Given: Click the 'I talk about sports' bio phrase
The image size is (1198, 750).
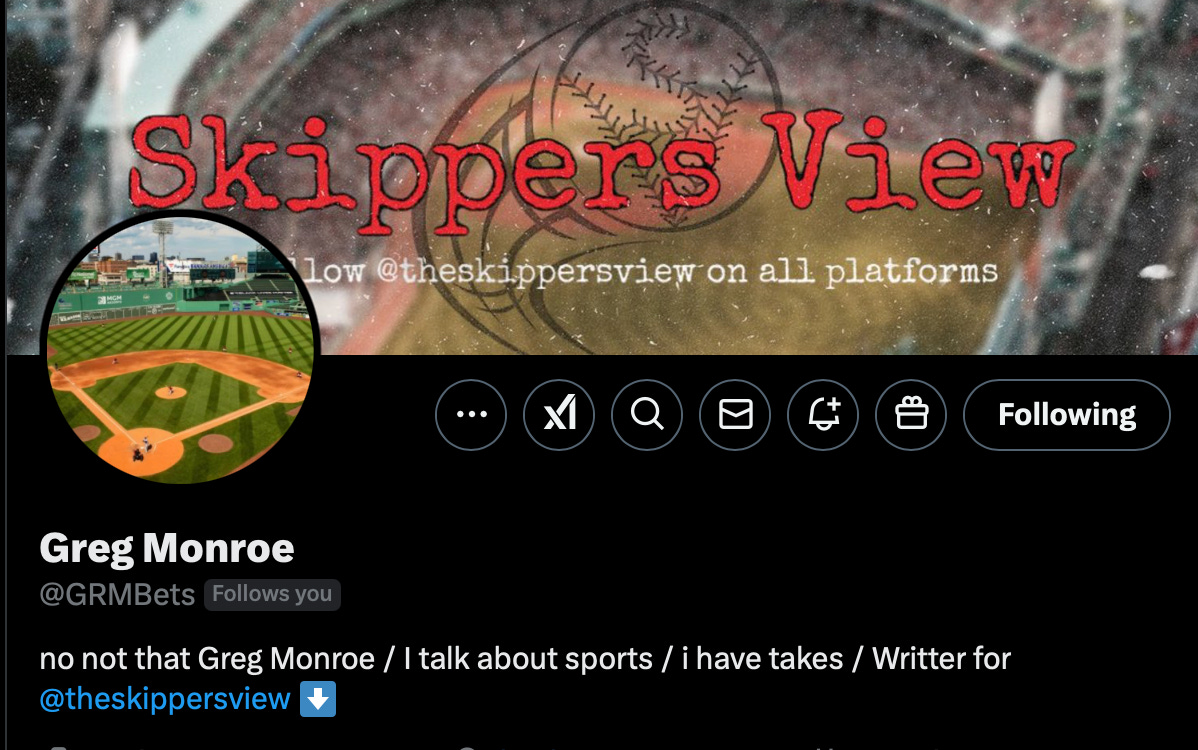Looking at the screenshot, I should coord(528,658).
